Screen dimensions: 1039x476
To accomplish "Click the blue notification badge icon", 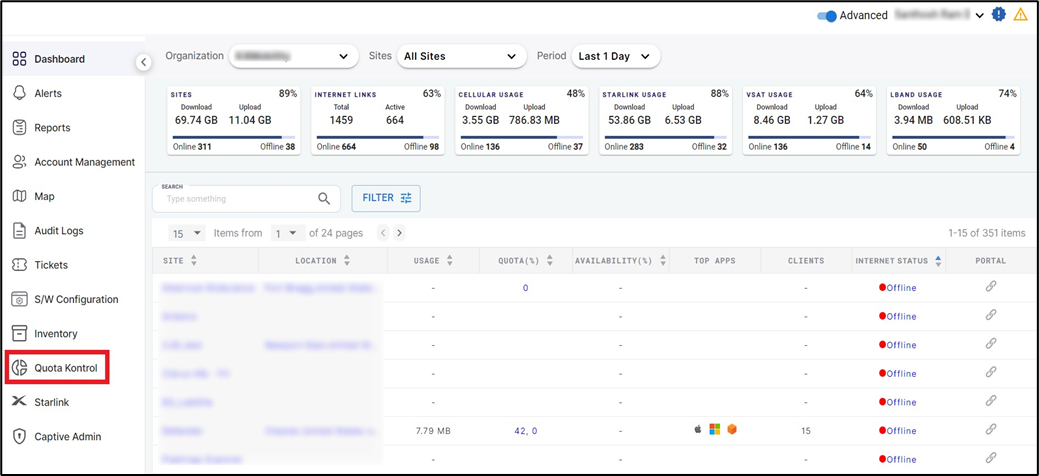I will click(998, 15).
